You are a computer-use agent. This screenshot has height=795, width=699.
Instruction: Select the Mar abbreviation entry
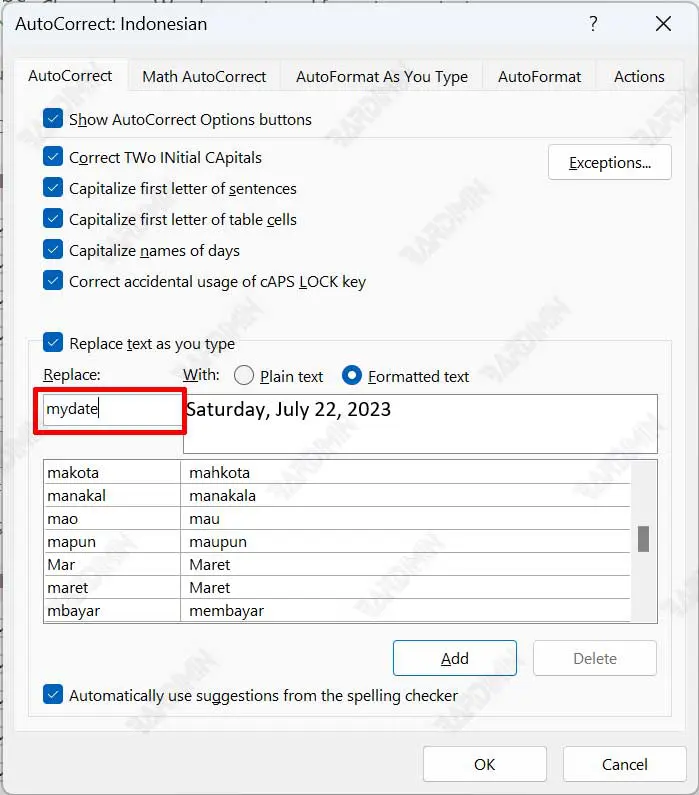coord(337,564)
